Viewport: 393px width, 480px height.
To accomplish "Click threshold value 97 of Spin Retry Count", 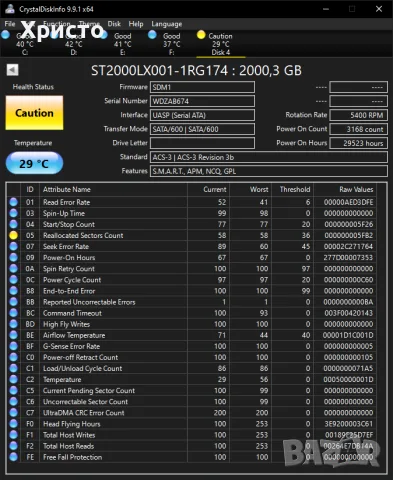I will click(306, 268).
